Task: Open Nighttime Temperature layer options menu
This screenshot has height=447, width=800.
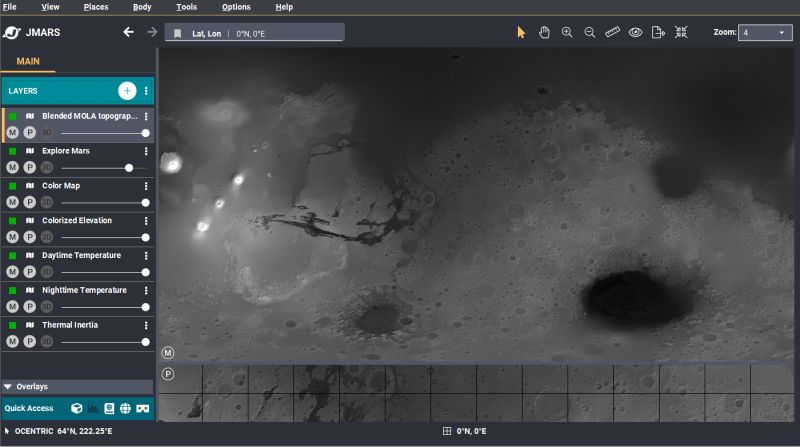Action: [x=146, y=290]
